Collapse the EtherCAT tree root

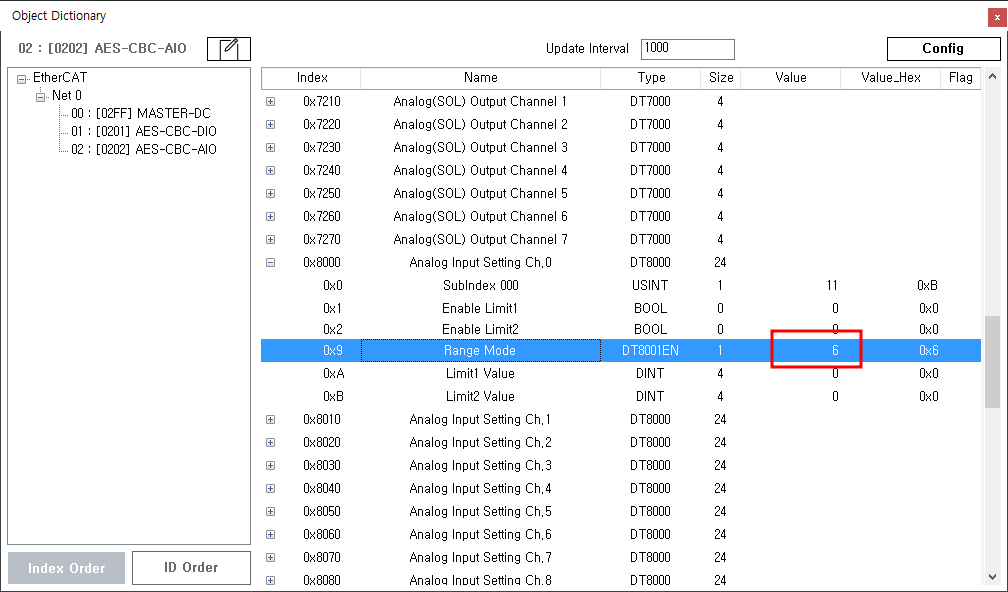click(x=22, y=78)
